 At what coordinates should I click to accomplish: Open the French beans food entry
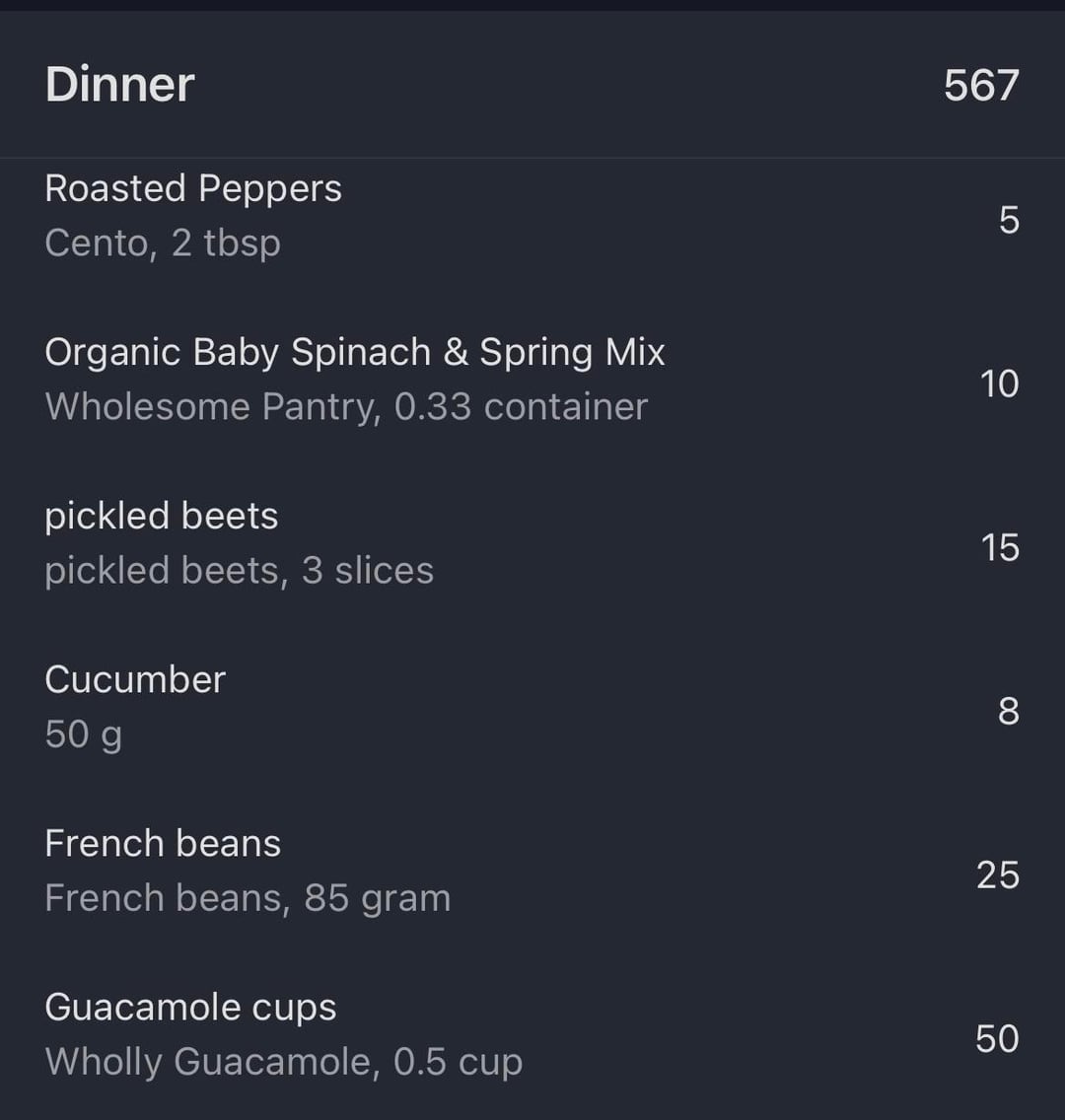(x=163, y=843)
